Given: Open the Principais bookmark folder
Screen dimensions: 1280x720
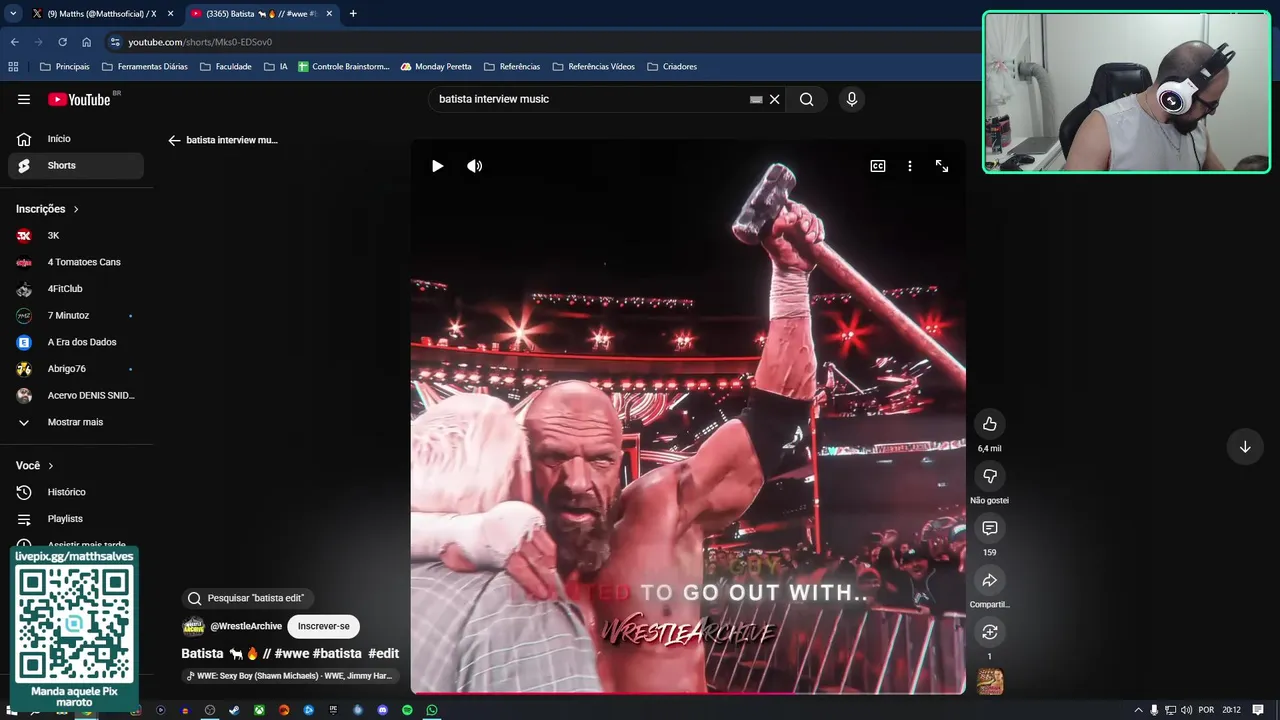Looking at the screenshot, I should (64, 67).
